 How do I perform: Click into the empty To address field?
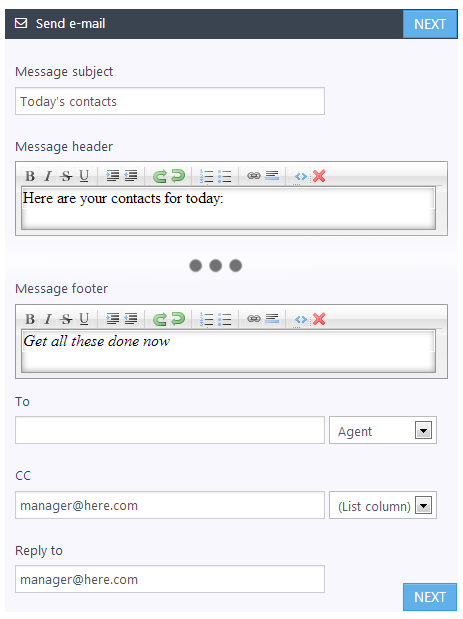(170, 430)
